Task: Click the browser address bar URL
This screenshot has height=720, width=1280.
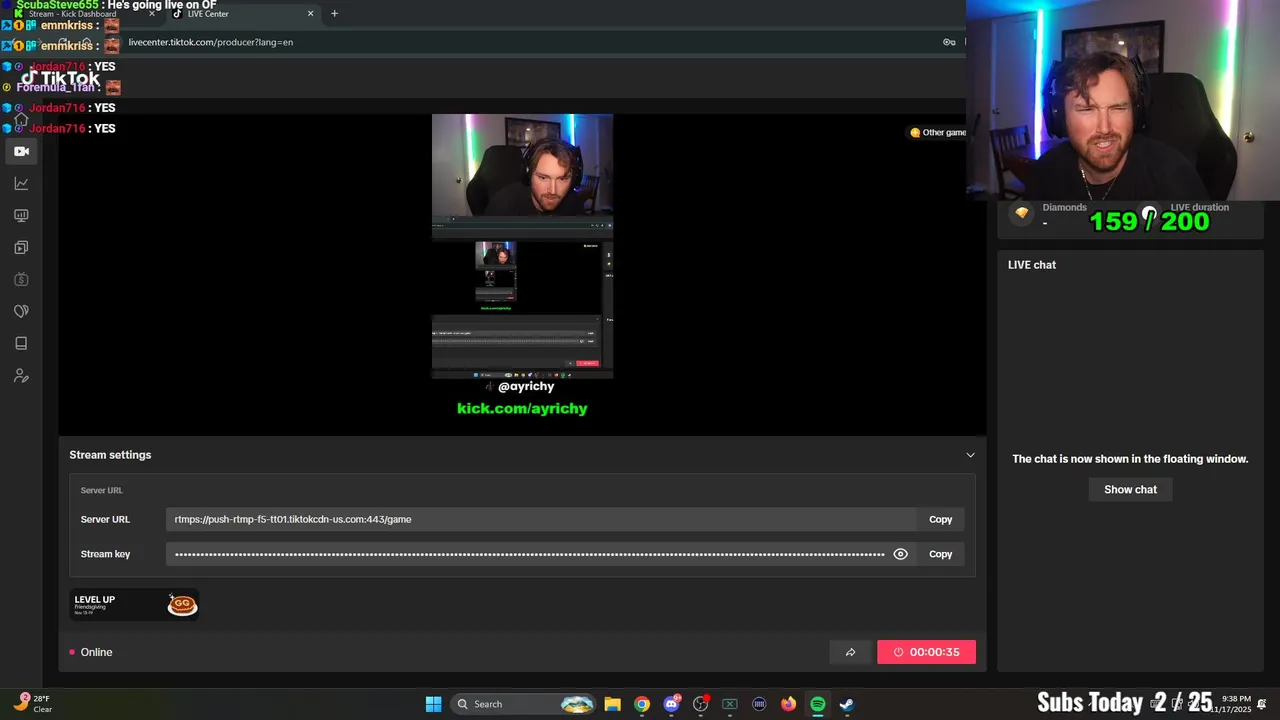Action: (210, 42)
